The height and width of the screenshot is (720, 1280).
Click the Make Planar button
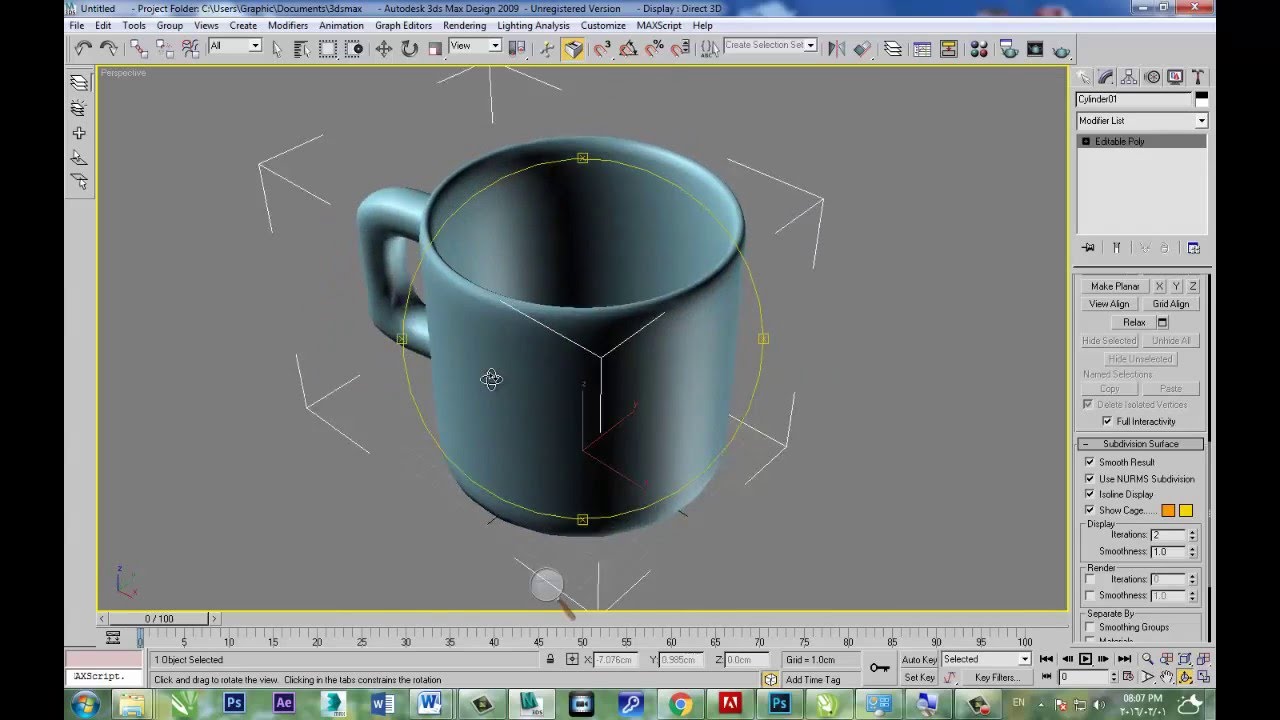click(1115, 286)
